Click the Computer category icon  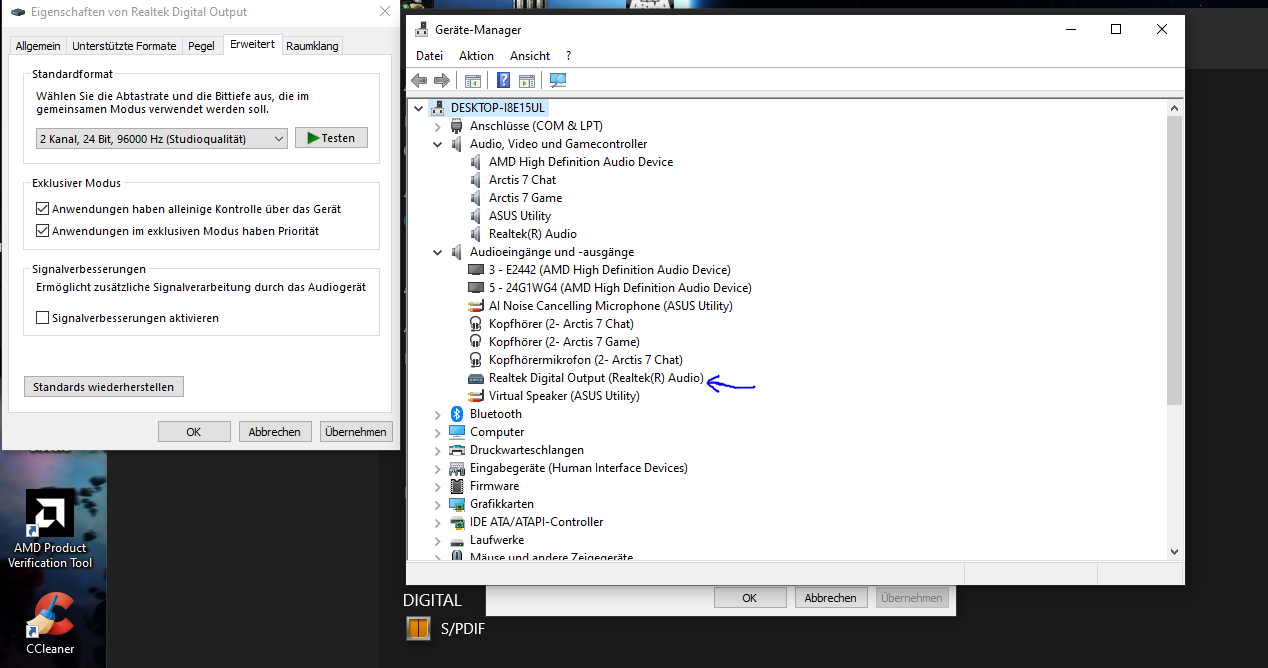pos(457,432)
